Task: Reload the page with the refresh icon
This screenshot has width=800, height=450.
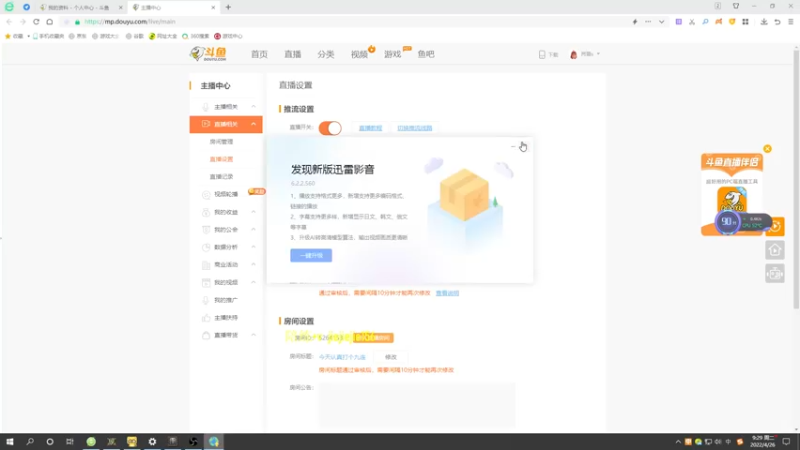Action: pyautogui.click(x=36, y=22)
